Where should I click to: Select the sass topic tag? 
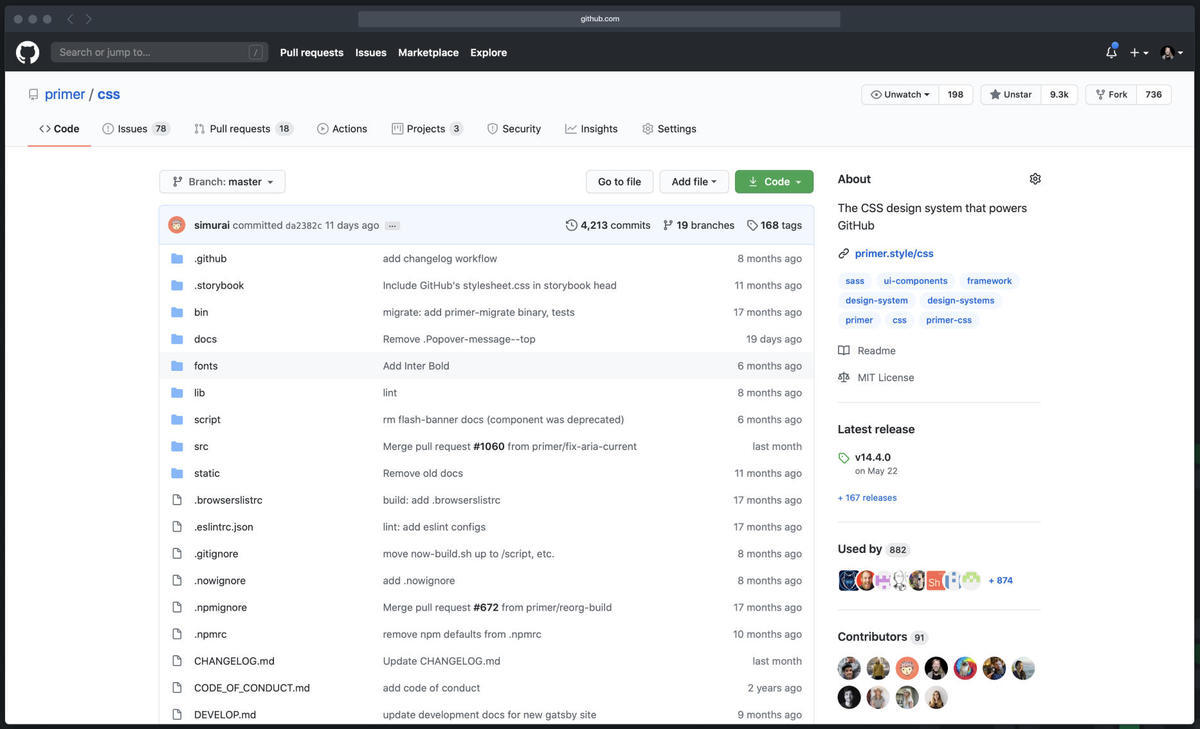855,281
